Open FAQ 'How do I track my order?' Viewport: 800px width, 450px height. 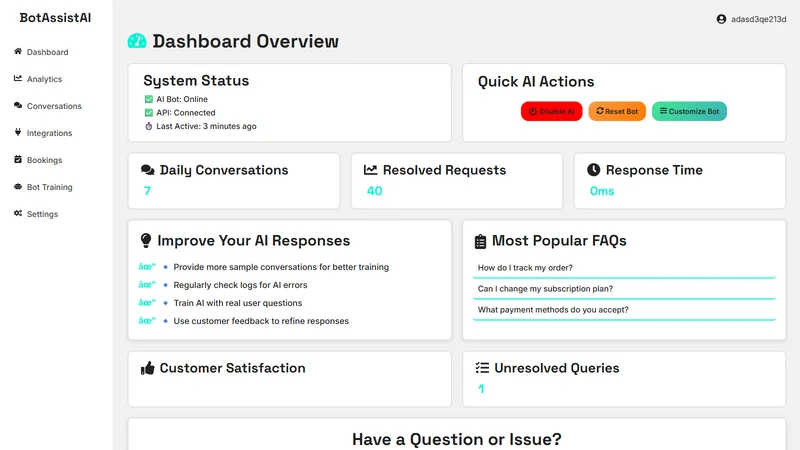click(624, 268)
